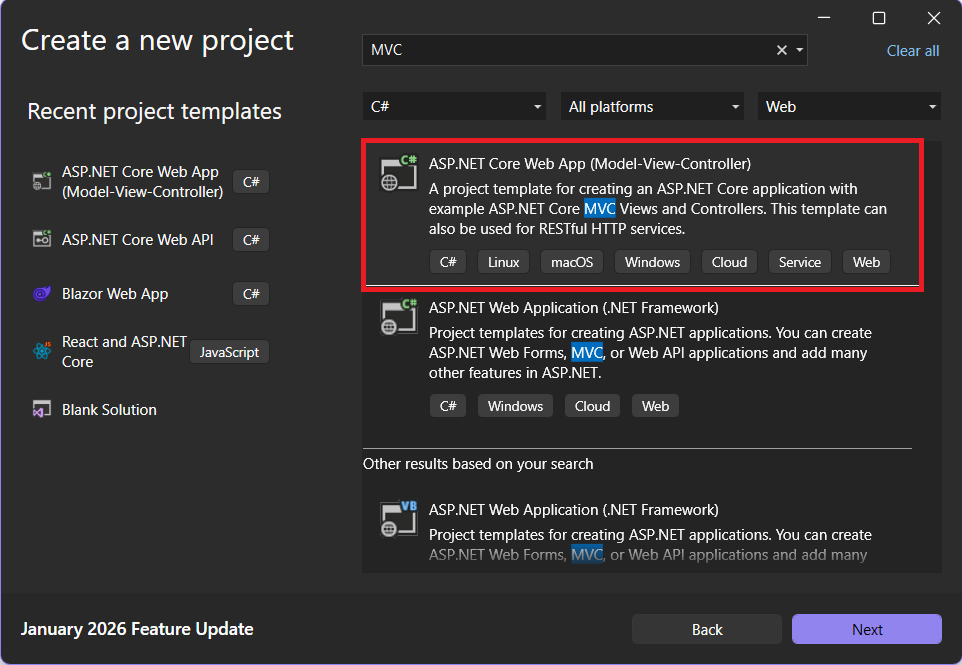Click the ASP.NET Core Web App MVC recent template icon
The height and width of the screenshot is (665, 962).
click(x=42, y=181)
